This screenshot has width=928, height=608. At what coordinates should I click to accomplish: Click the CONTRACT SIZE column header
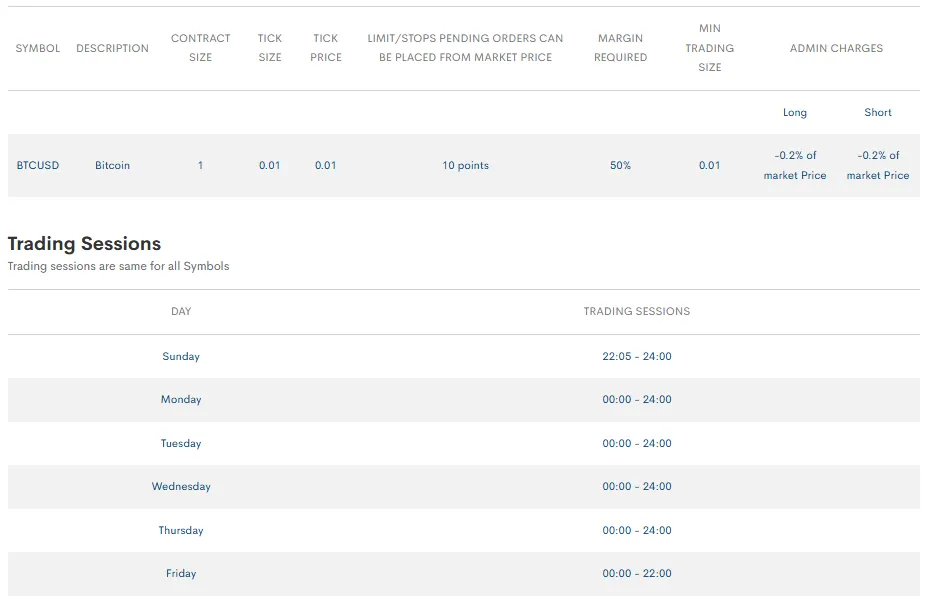(200, 48)
